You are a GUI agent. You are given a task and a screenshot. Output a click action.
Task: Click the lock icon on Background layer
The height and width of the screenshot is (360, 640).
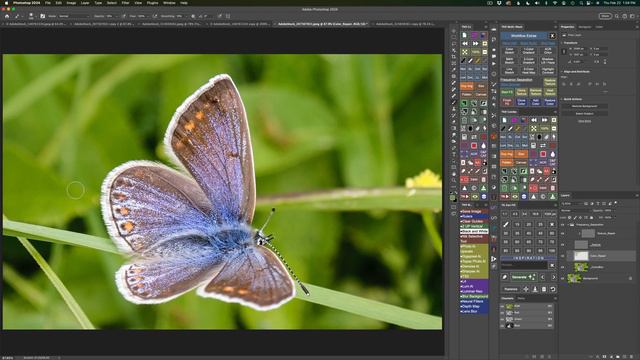click(631, 278)
